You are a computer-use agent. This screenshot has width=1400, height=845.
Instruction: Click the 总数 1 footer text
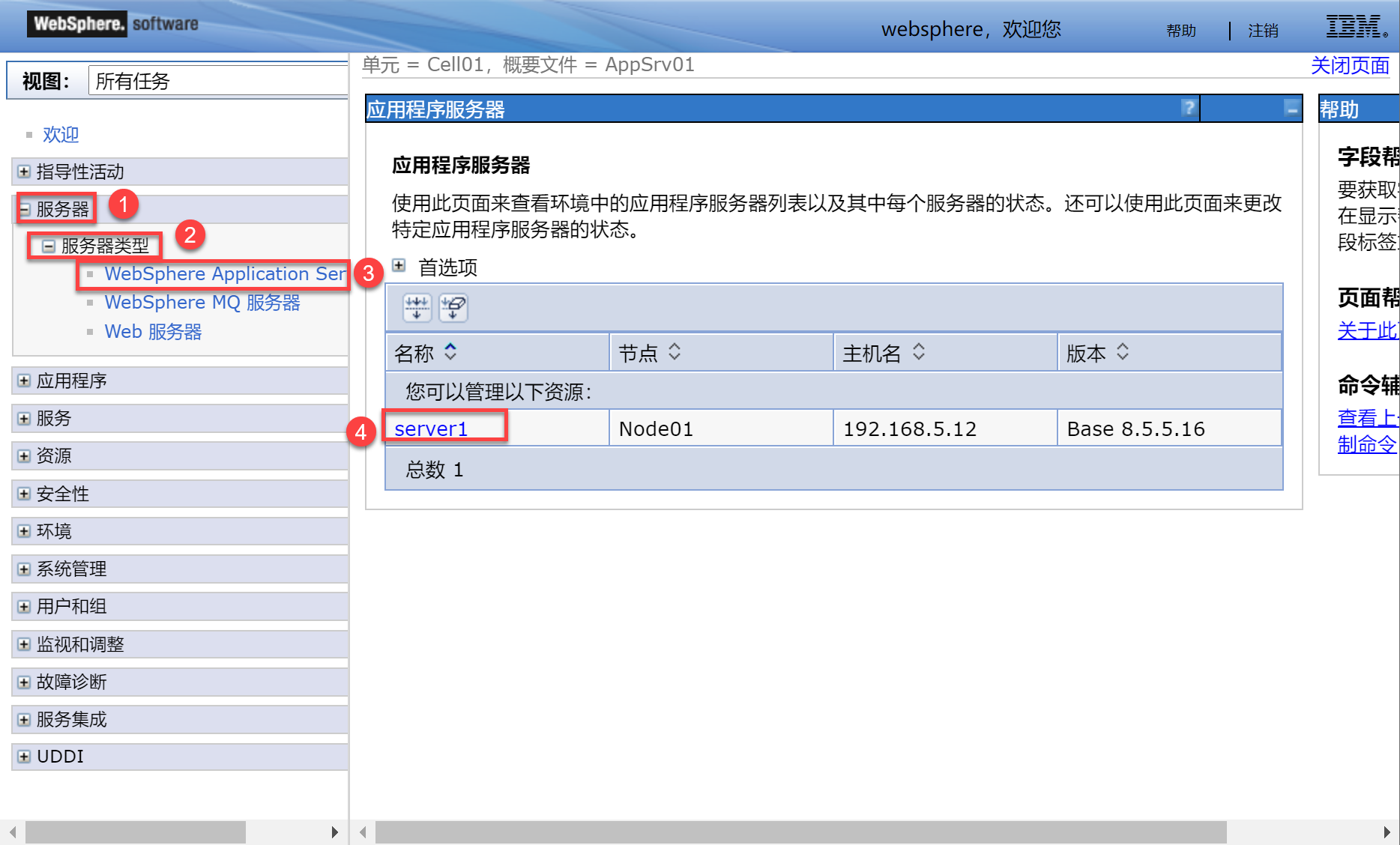[x=435, y=470]
